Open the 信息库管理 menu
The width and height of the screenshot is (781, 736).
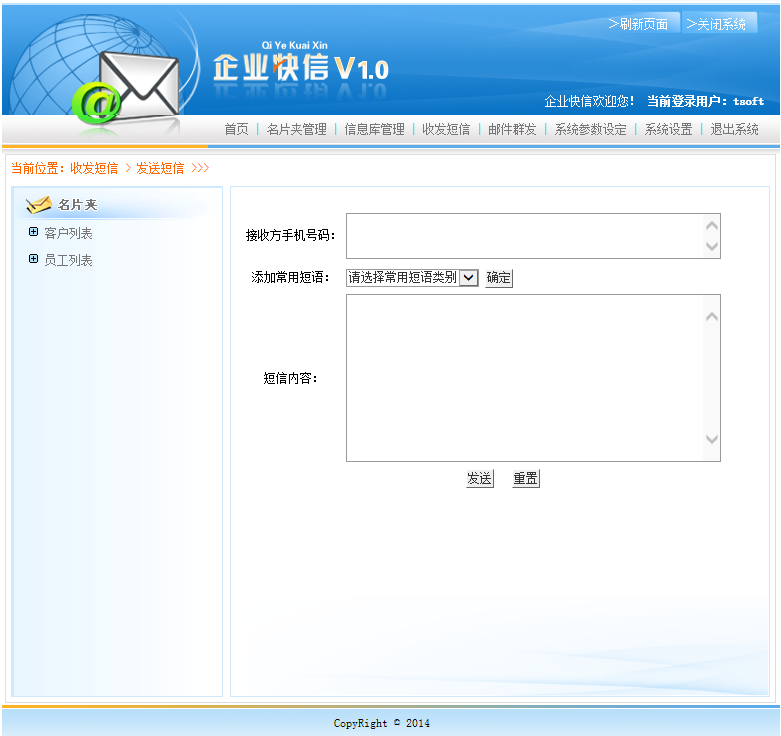375,129
